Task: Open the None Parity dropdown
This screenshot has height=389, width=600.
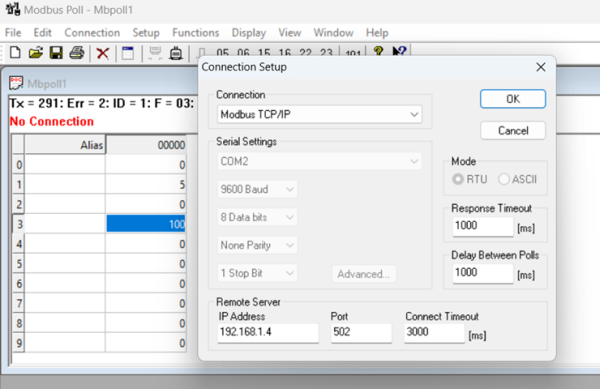Action: pos(257,245)
